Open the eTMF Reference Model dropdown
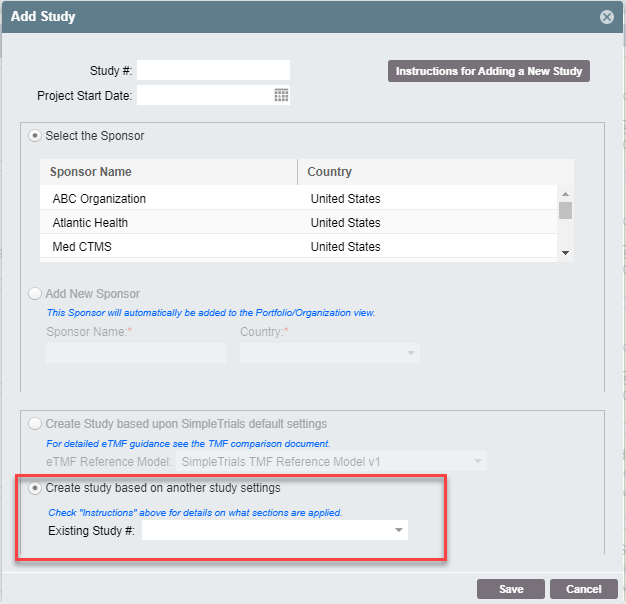The width and height of the screenshot is (626, 604). point(331,461)
